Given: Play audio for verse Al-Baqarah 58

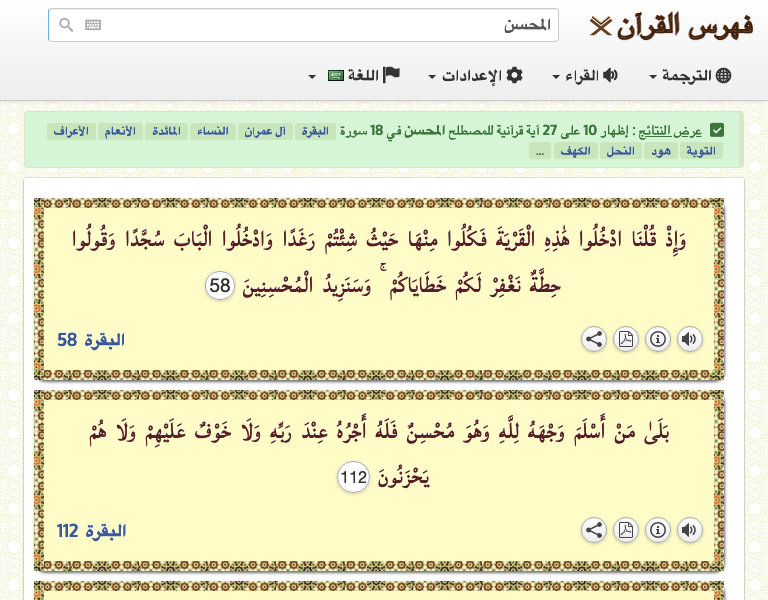Looking at the screenshot, I should pos(689,339).
